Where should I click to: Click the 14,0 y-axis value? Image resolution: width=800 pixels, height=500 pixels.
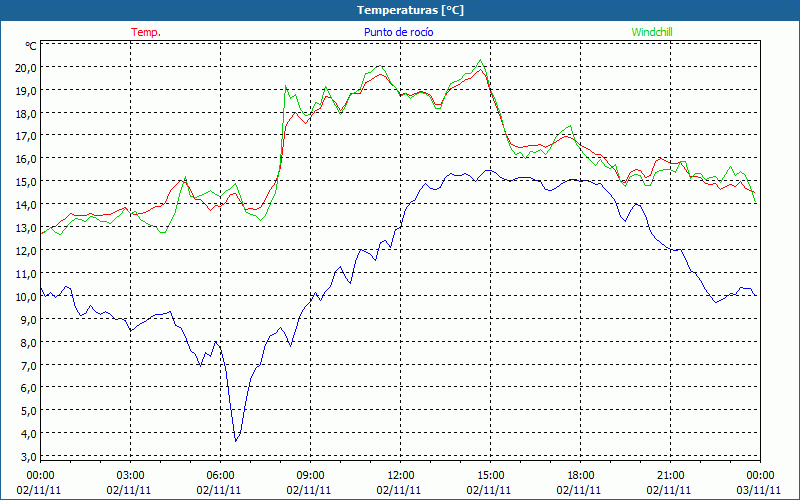click(26, 205)
